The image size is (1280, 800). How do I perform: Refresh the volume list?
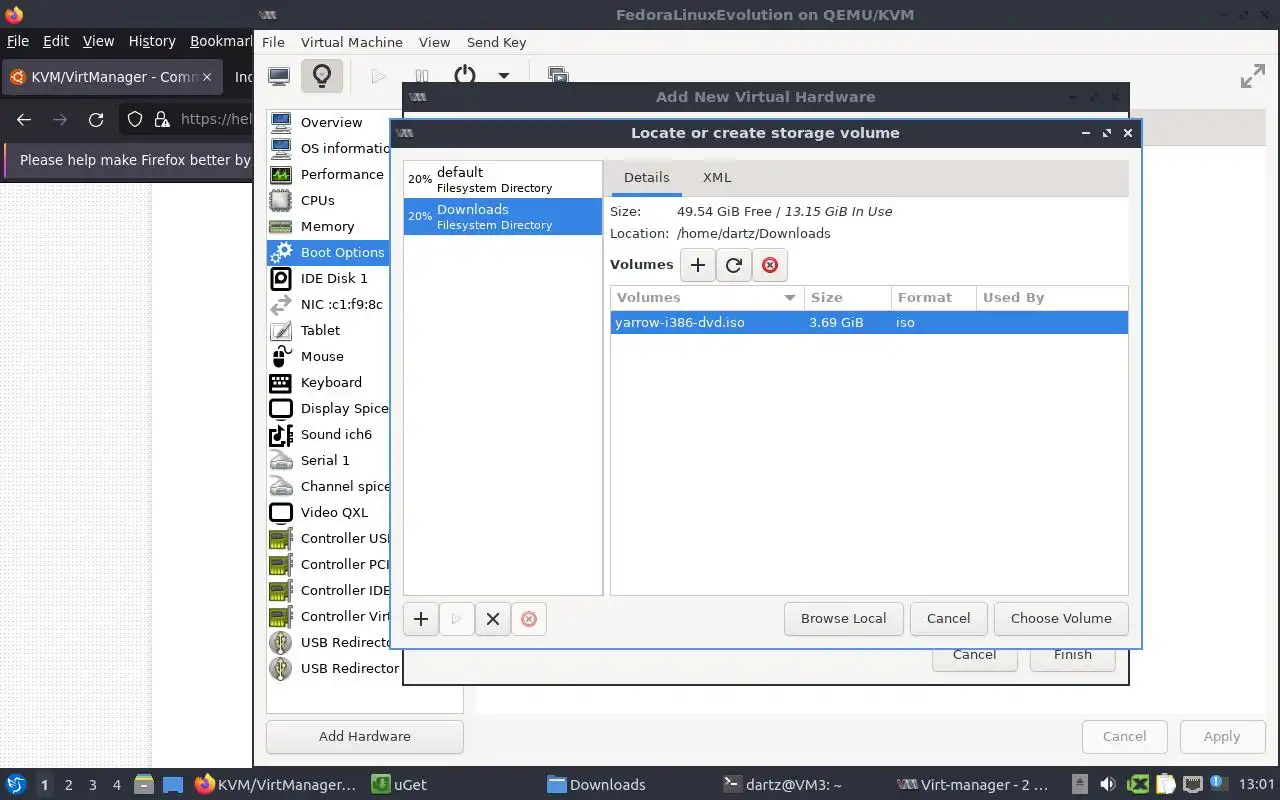734,265
